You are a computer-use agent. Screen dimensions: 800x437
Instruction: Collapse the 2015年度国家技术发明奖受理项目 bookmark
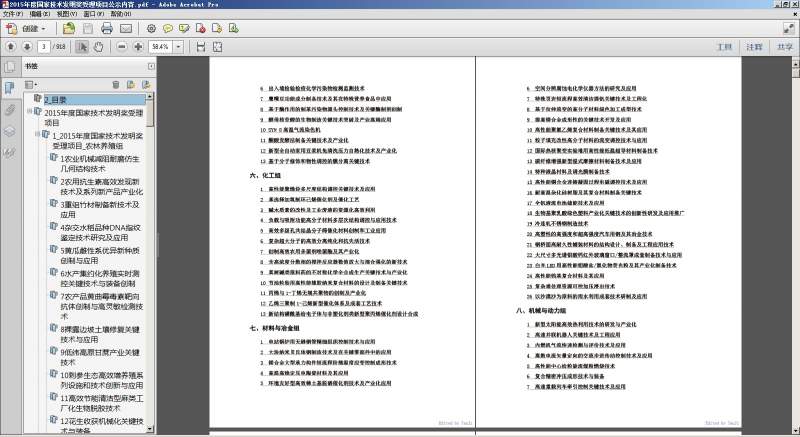[x=30, y=111]
